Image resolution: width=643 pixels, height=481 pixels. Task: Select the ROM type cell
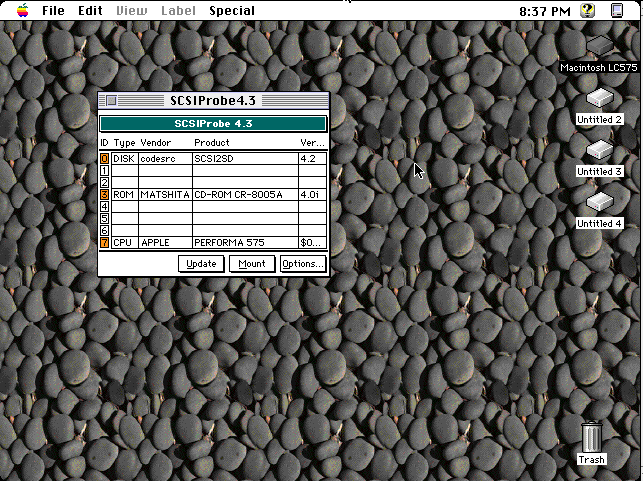point(125,195)
